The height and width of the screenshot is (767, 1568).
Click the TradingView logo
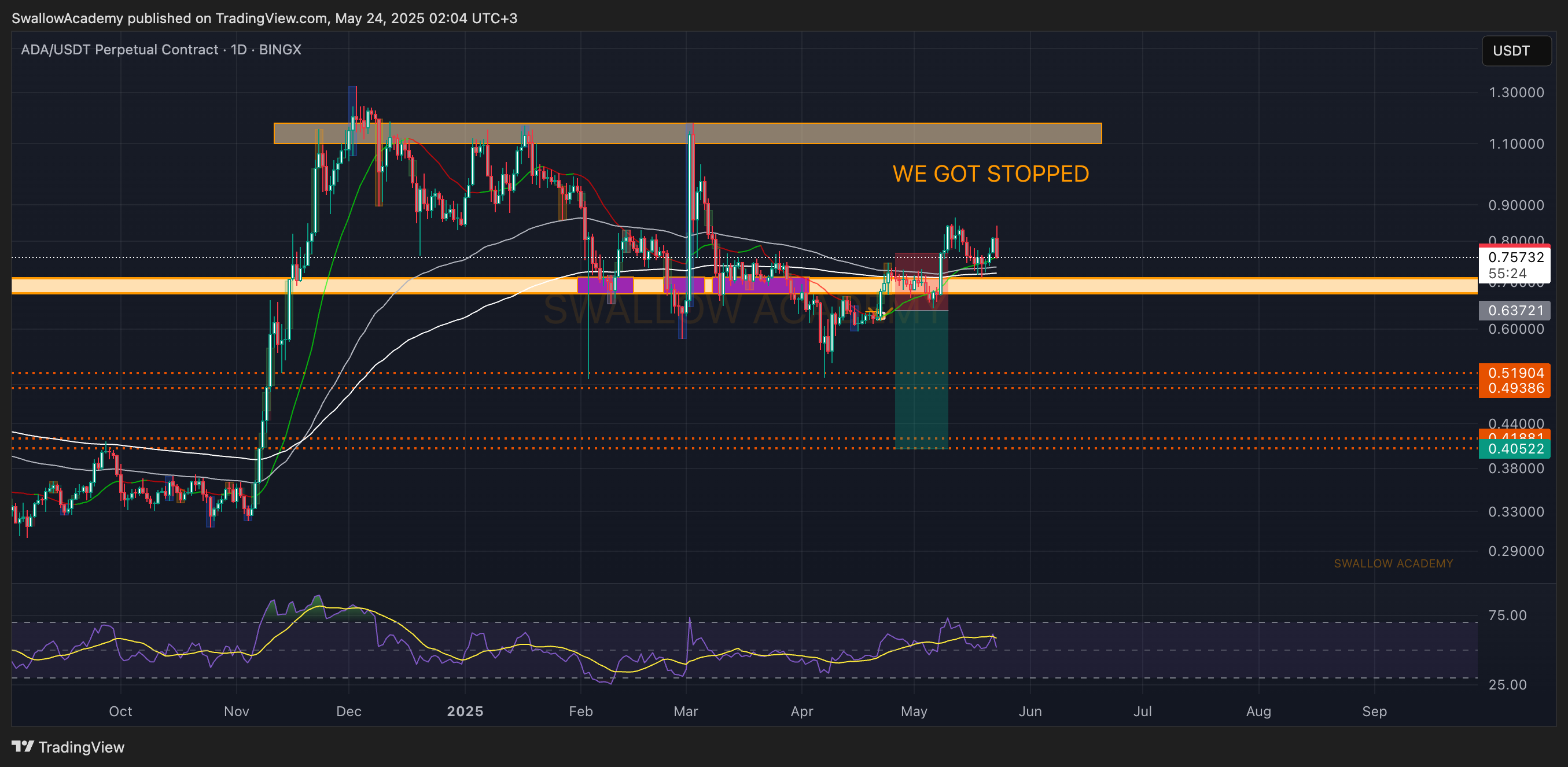click(x=68, y=747)
